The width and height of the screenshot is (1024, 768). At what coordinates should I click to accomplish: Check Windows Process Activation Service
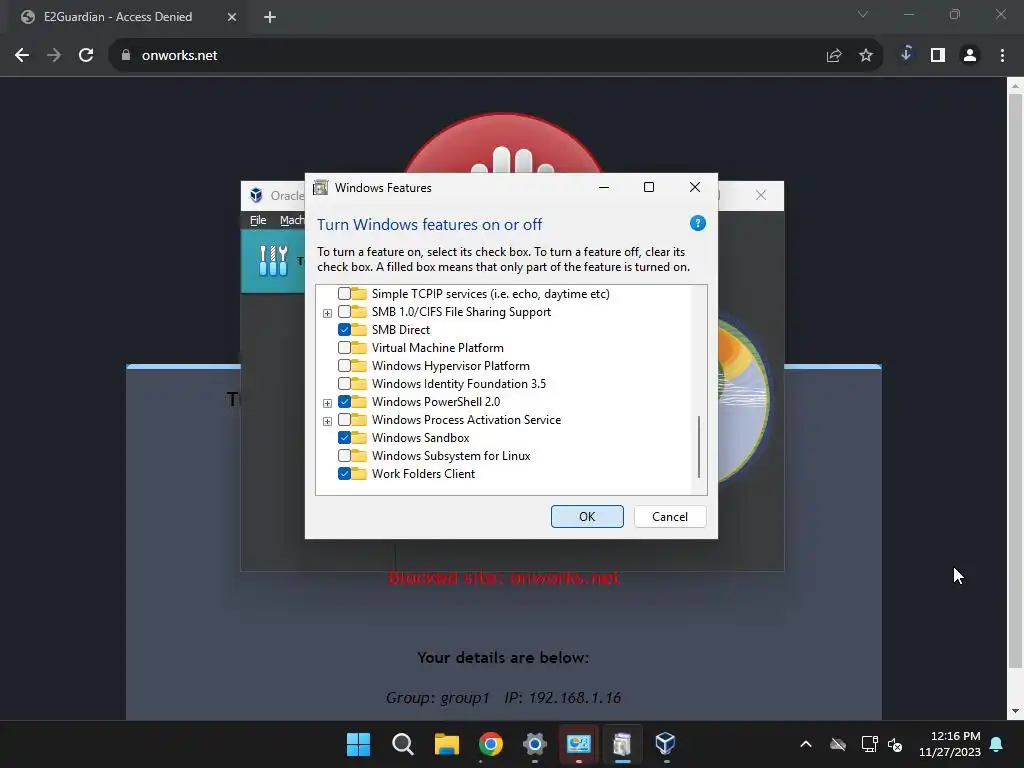[x=344, y=419]
